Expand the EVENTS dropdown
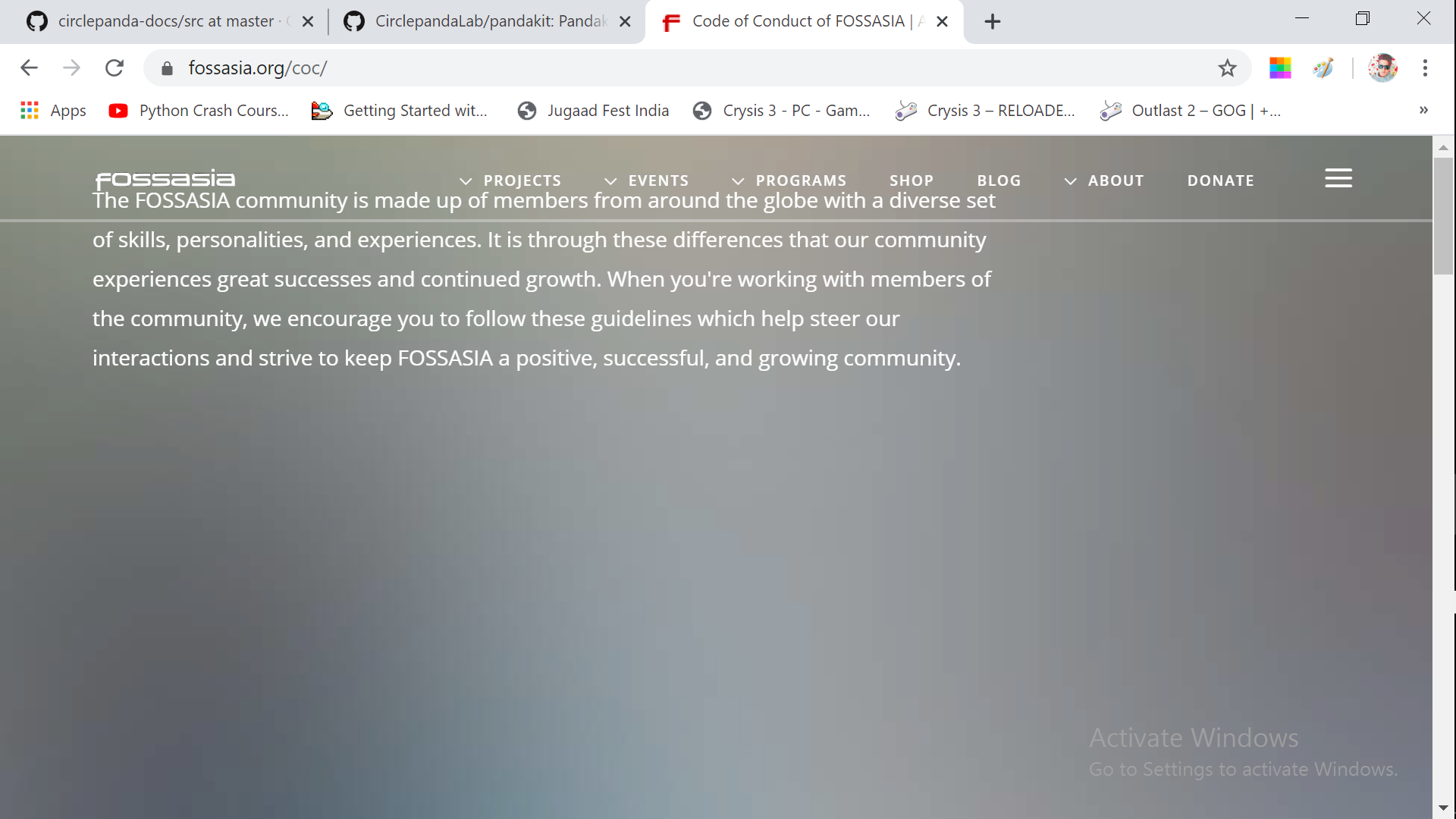This screenshot has width=1456, height=819. tap(647, 180)
